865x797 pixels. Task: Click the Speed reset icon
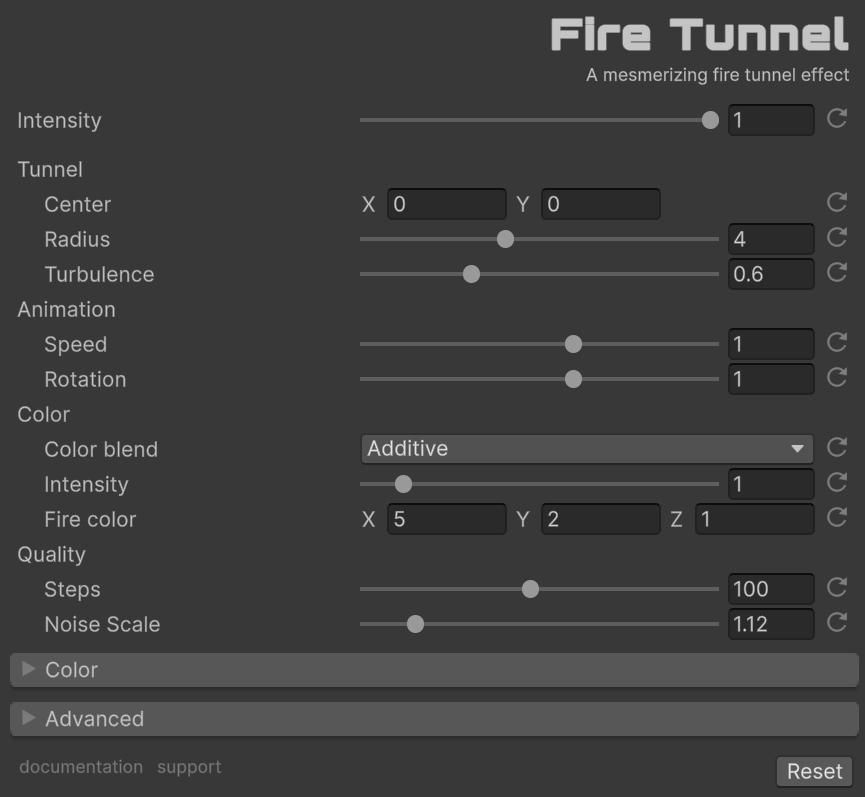click(x=837, y=343)
